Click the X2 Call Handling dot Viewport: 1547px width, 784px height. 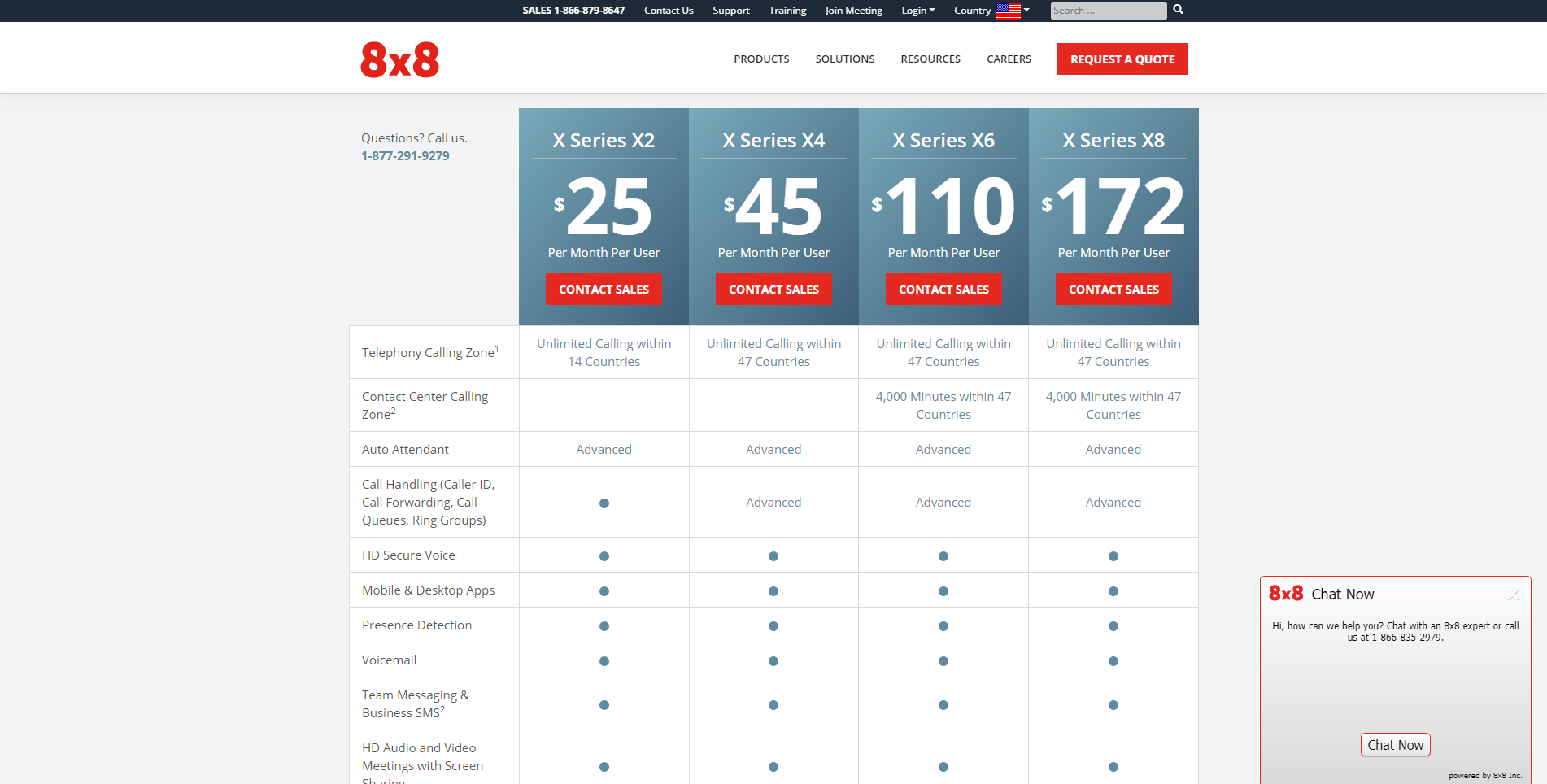tap(604, 503)
